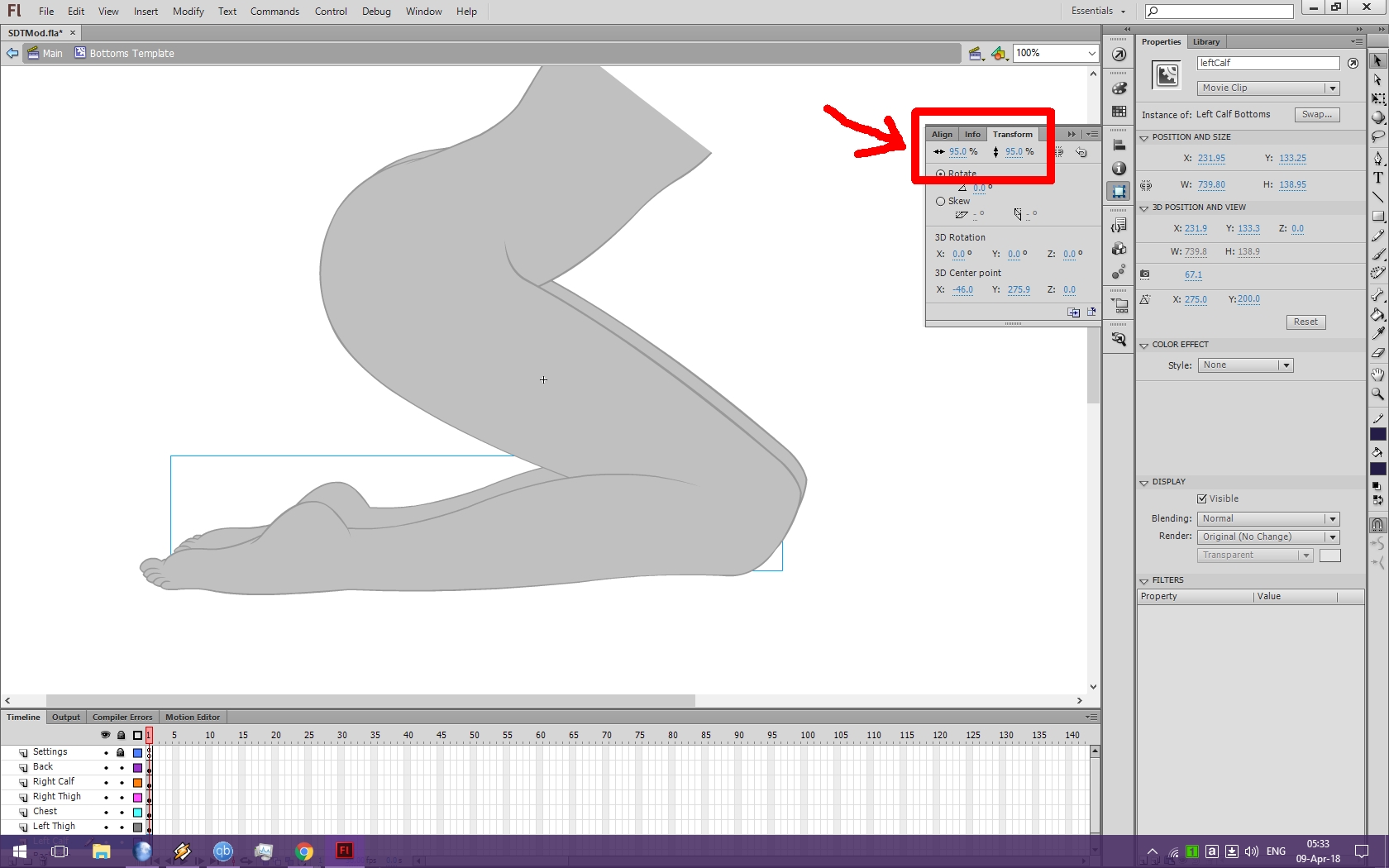1389x868 pixels.
Task: Select the Skew radio button
Action: [940, 202]
